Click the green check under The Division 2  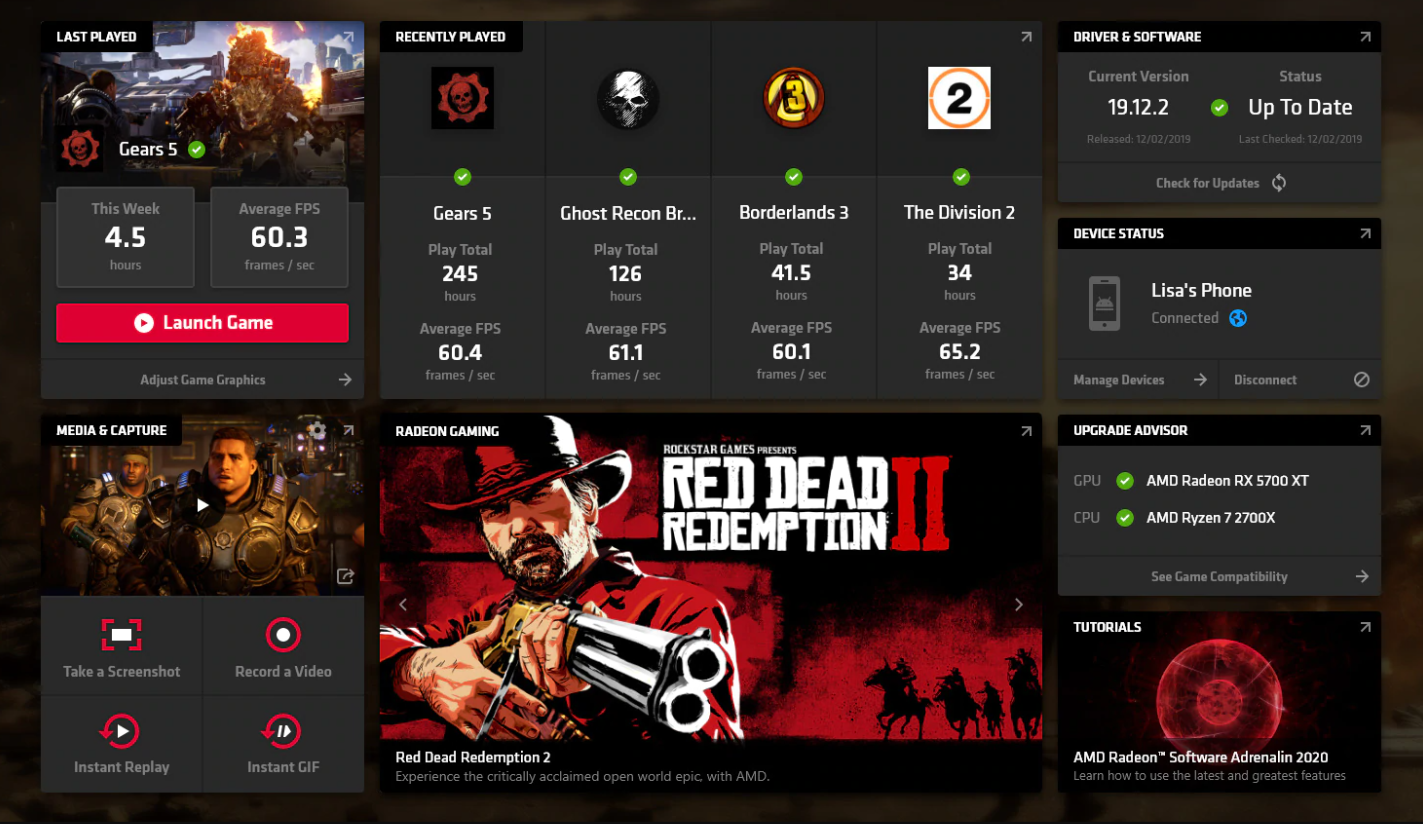pyautogui.click(x=961, y=177)
